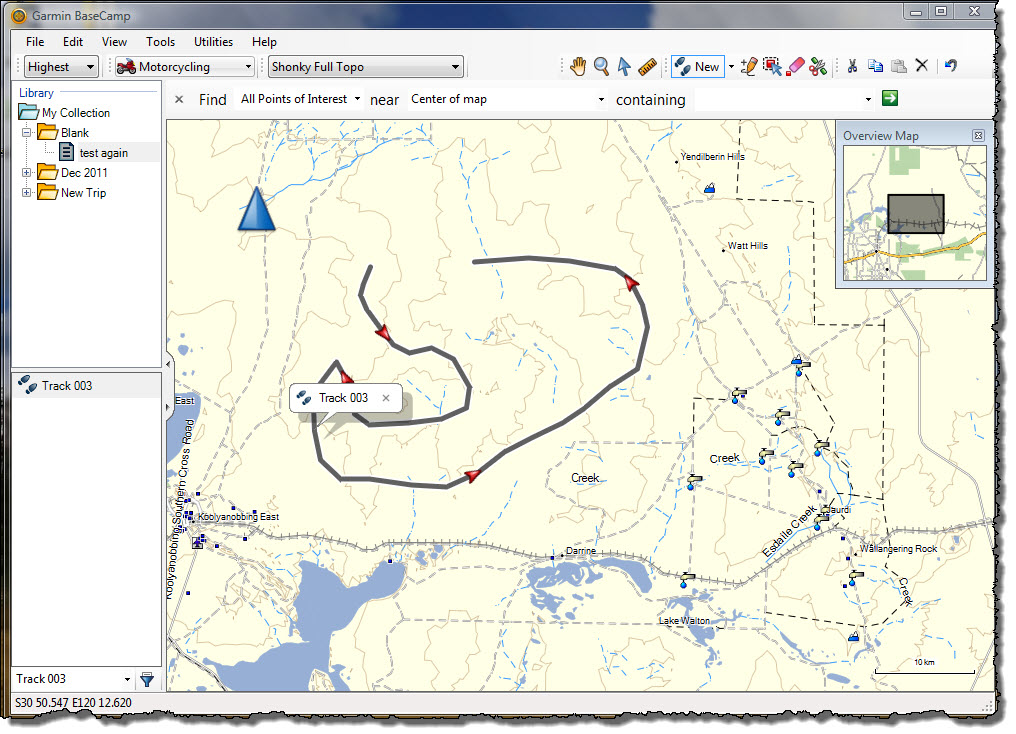Click the green search go arrow
Screen dimensions: 1016x734
890,98
